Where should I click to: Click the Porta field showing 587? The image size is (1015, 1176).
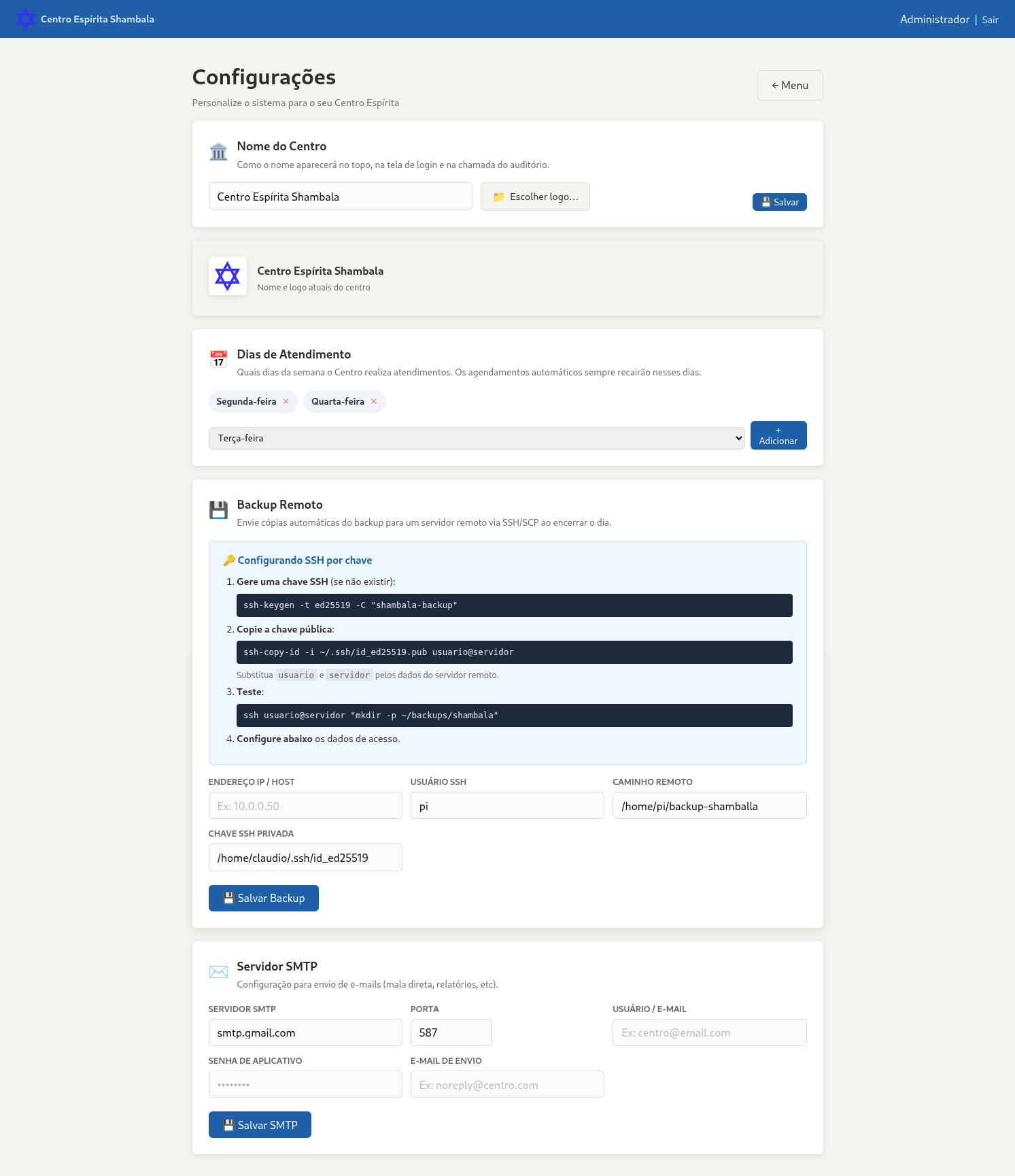click(451, 1033)
